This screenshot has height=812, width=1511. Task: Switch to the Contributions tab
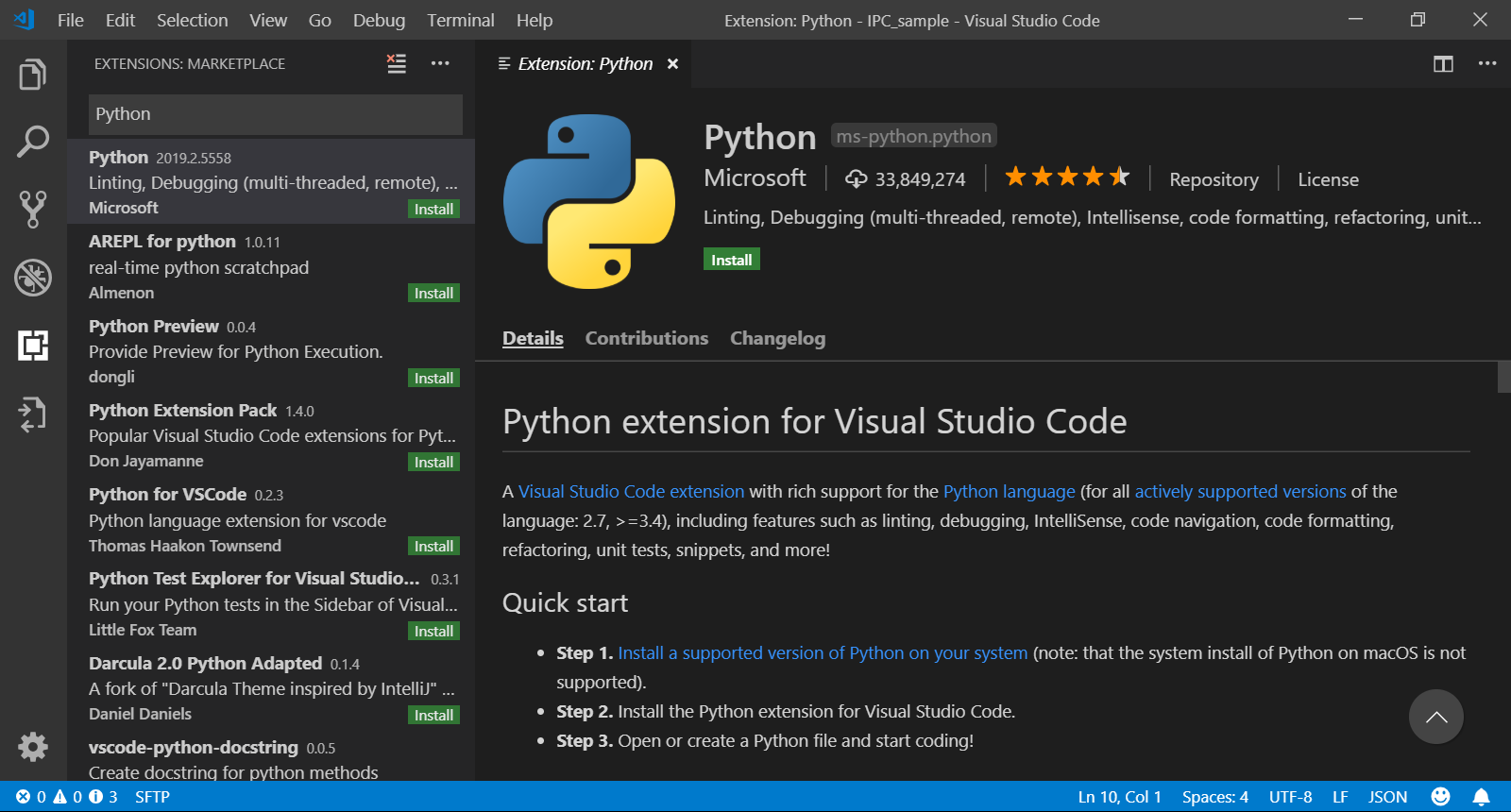[x=646, y=338]
